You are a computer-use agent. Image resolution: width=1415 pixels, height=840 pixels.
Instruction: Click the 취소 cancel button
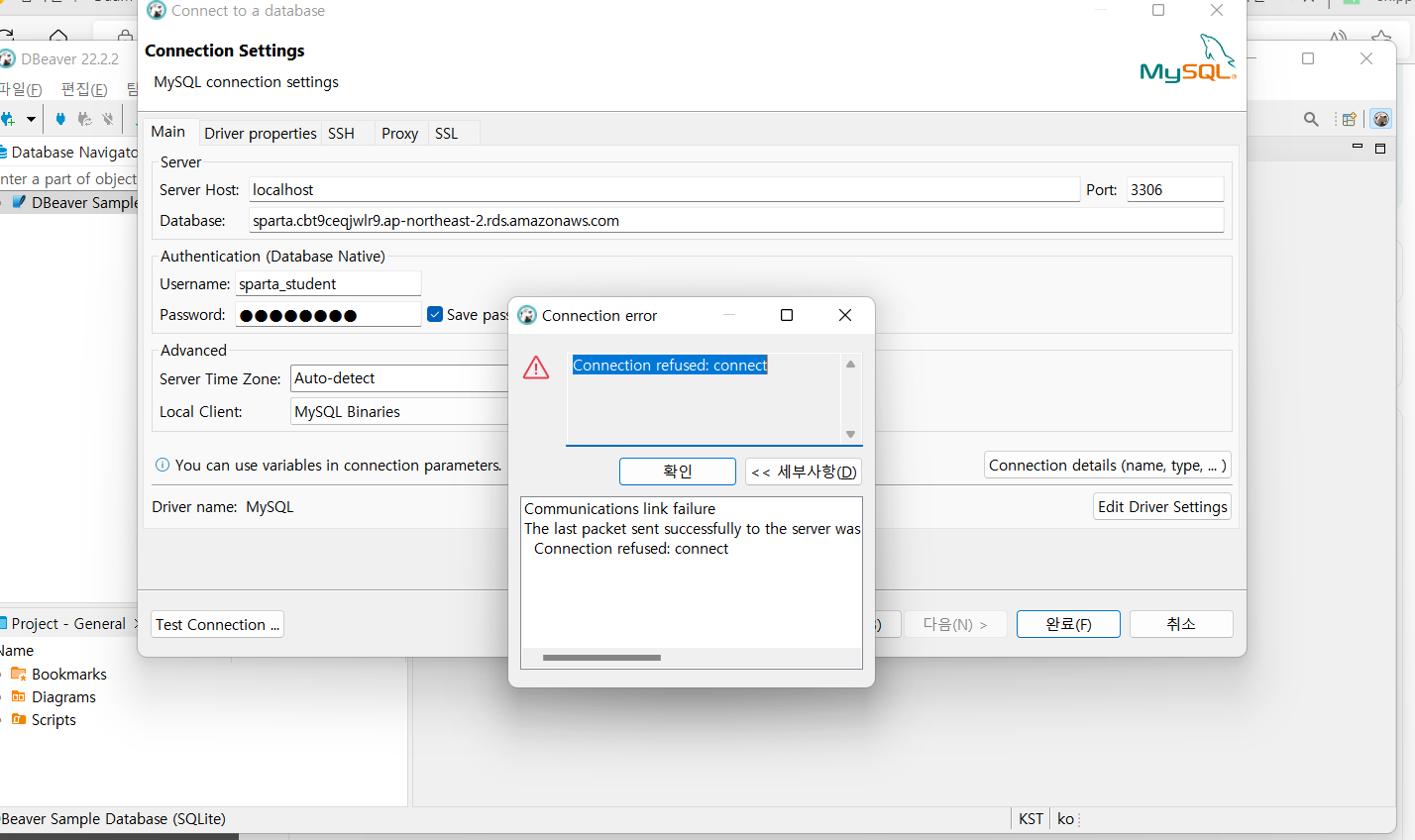click(1181, 624)
